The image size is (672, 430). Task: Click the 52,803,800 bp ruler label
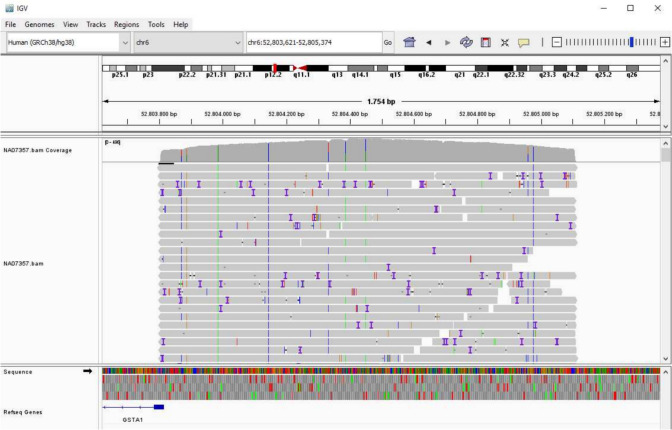point(159,114)
